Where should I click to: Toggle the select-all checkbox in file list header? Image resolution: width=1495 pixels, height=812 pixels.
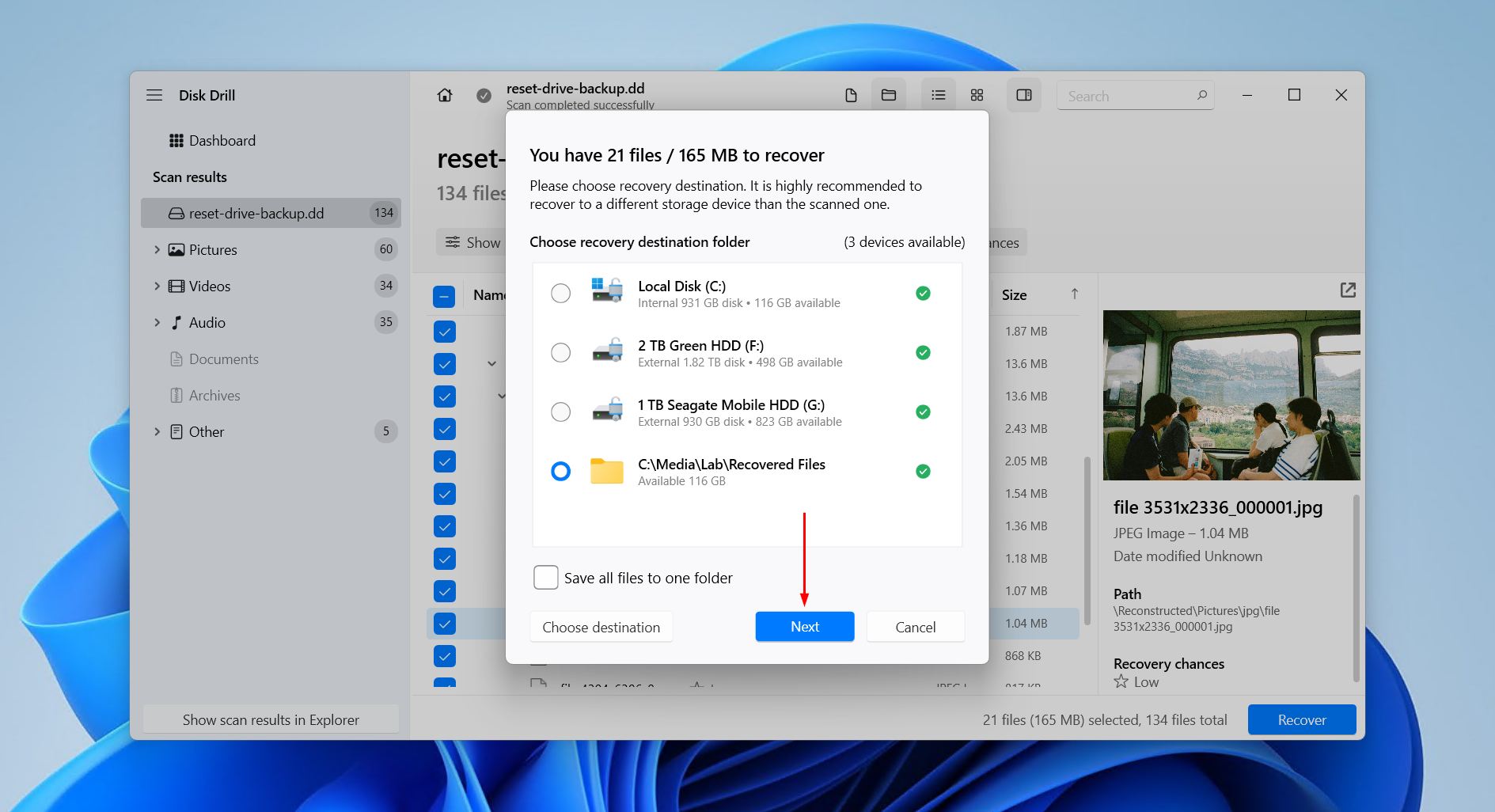(x=444, y=296)
